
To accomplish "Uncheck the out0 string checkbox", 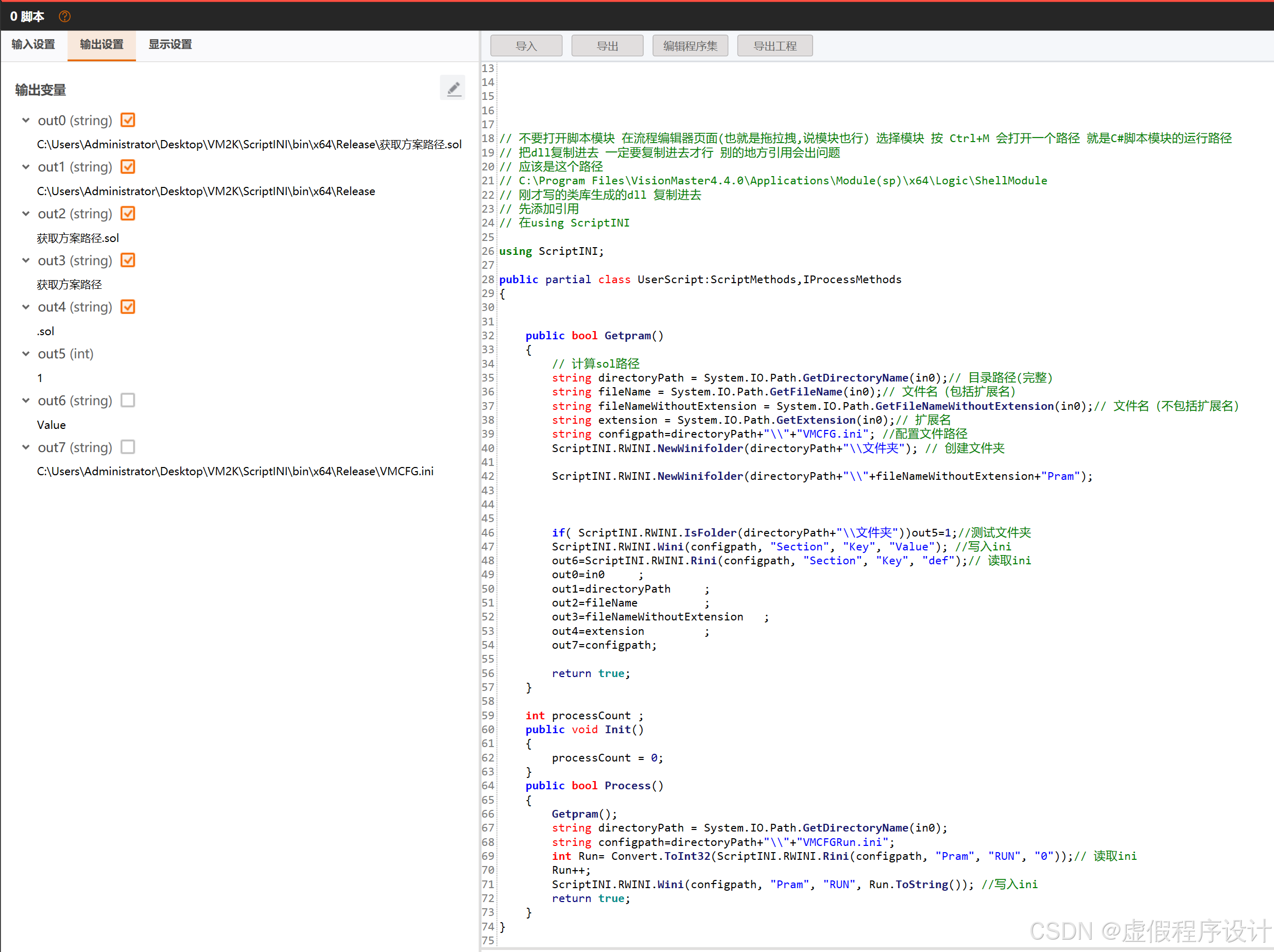I will click(128, 120).
